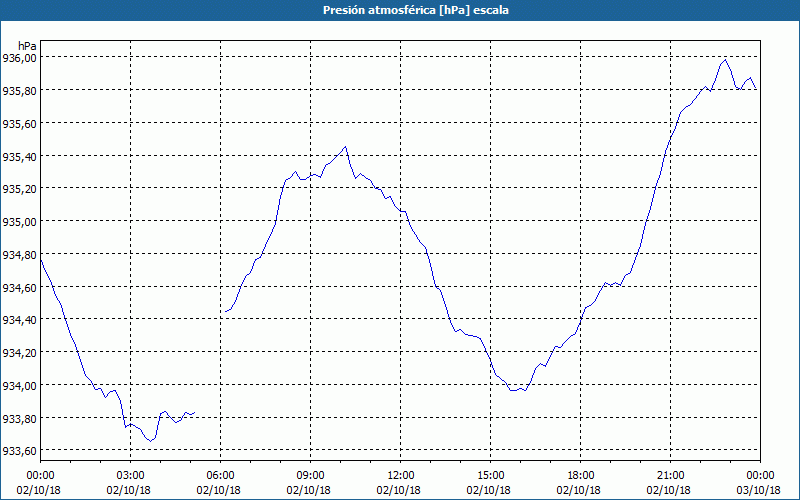Select the 935,80 y-axis value
The width and height of the screenshot is (800, 500).
[x=20, y=91]
